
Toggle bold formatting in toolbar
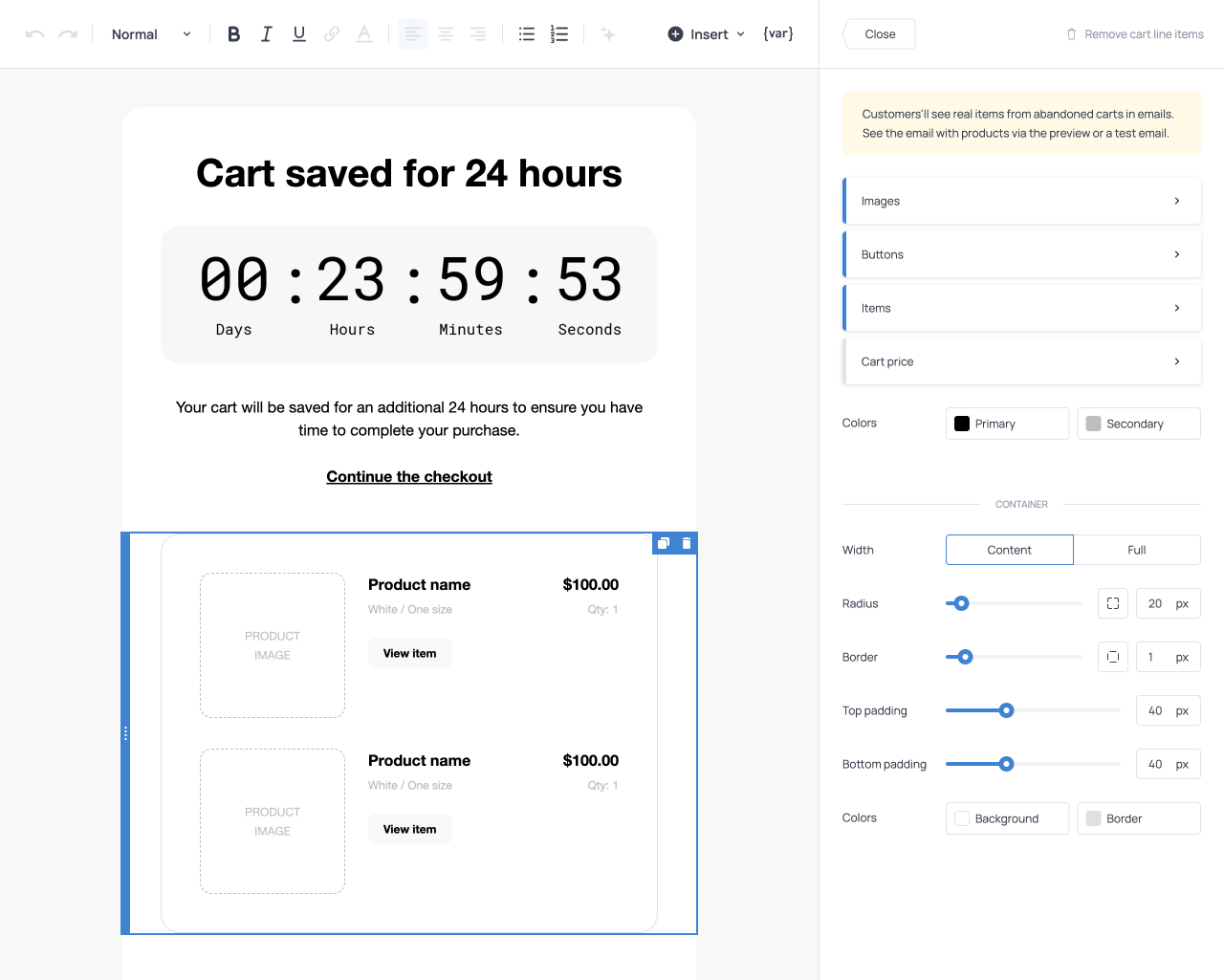click(233, 34)
